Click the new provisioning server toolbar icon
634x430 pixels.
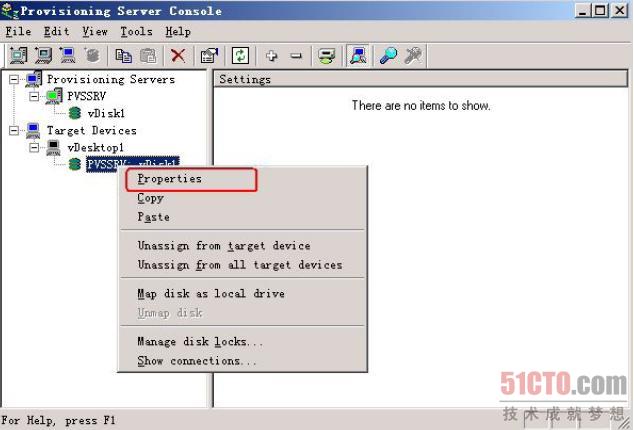19,55
